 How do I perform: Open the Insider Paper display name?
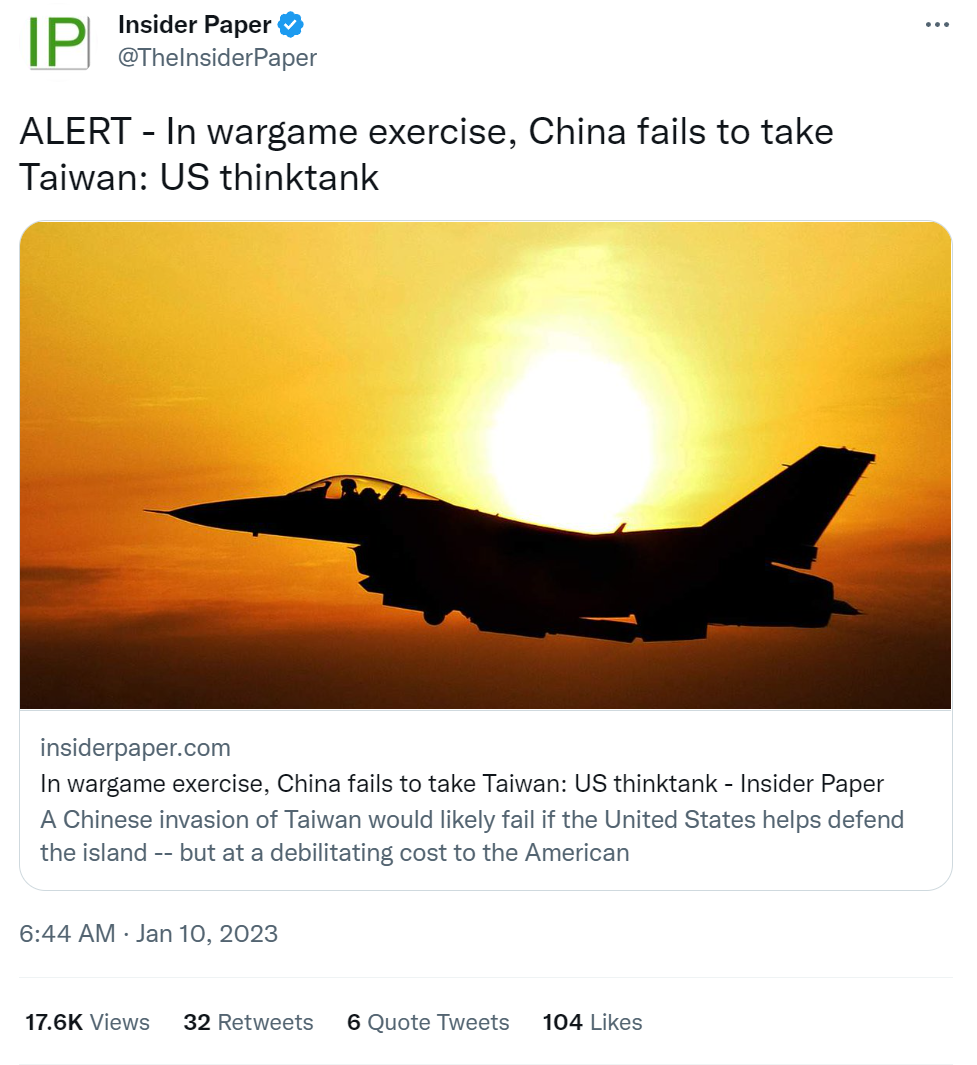click(x=194, y=25)
